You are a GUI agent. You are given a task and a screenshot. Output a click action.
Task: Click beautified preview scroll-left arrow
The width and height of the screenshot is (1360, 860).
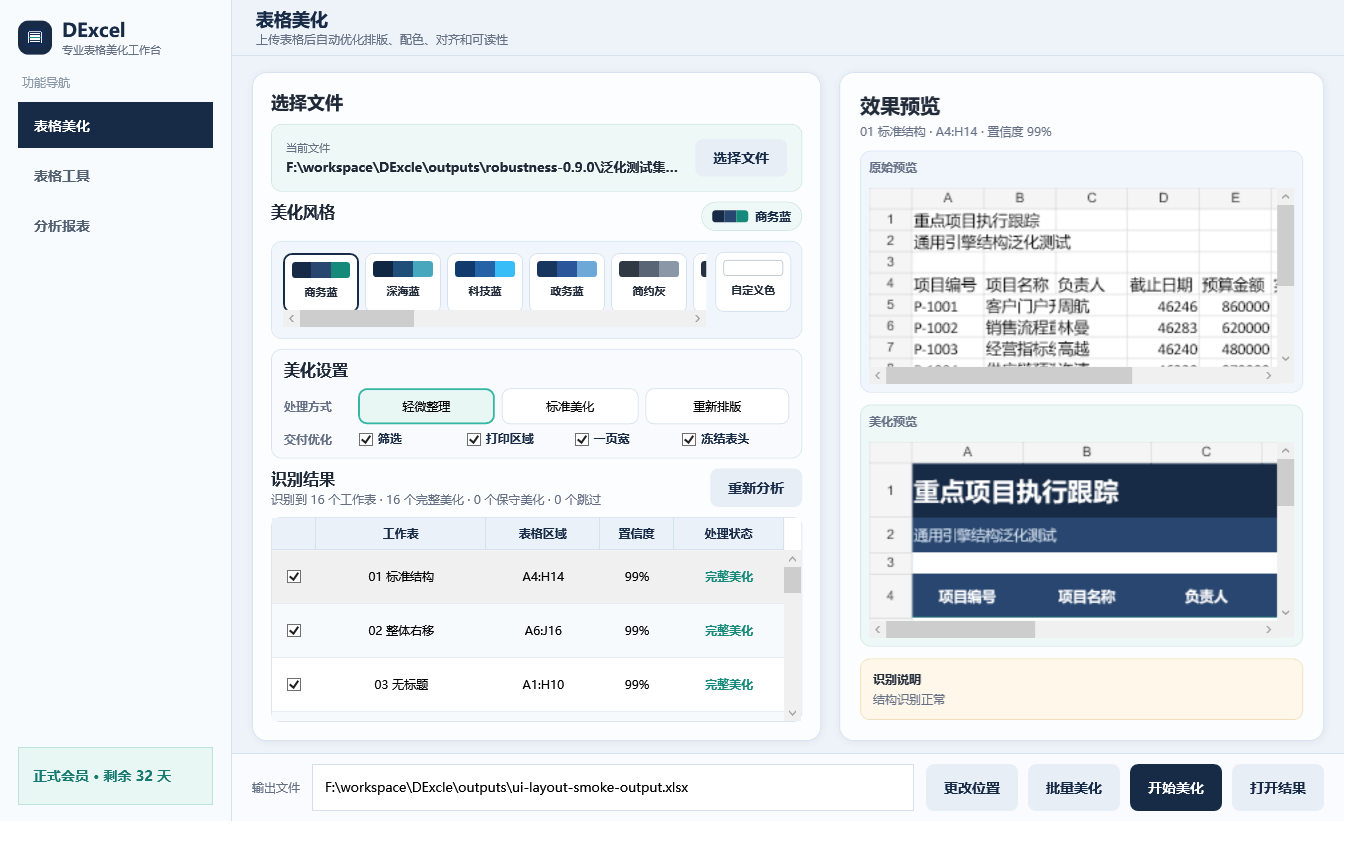878,630
